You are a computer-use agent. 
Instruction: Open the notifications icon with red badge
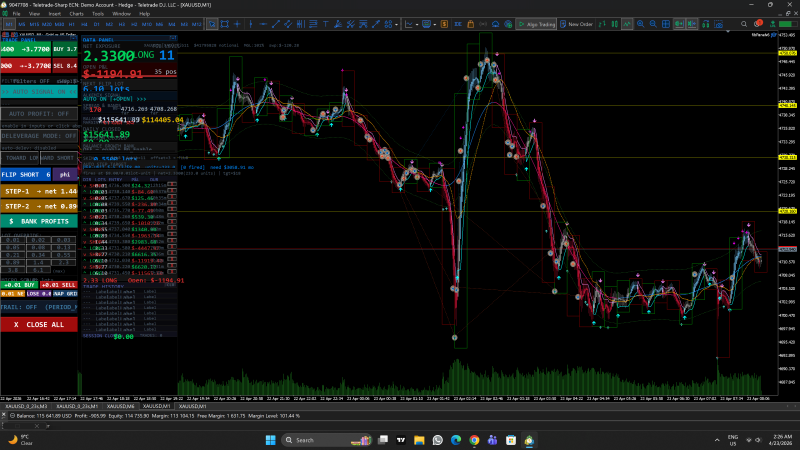[x=758, y=24]
